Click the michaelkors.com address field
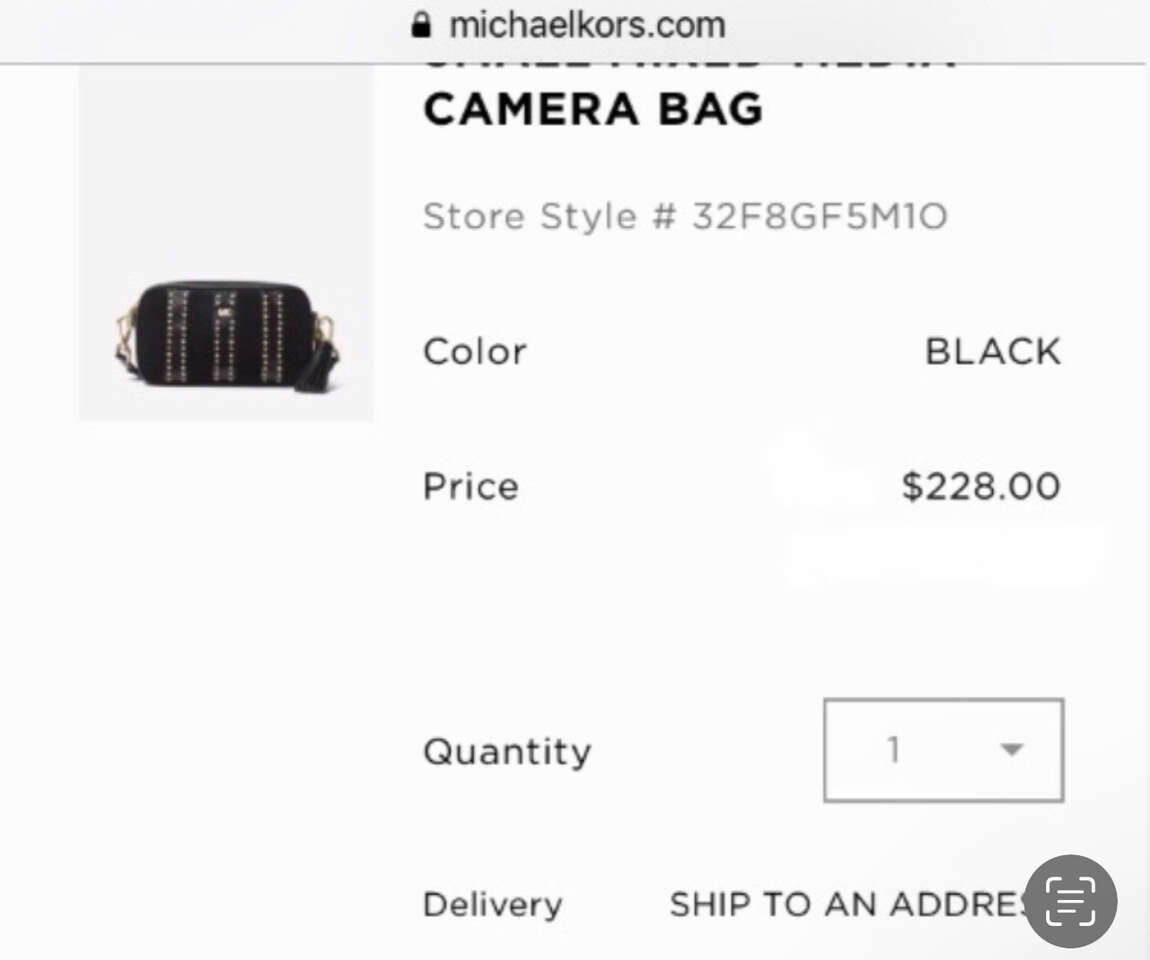Viewport: 1150px width, 960px height. coord(586,24)
